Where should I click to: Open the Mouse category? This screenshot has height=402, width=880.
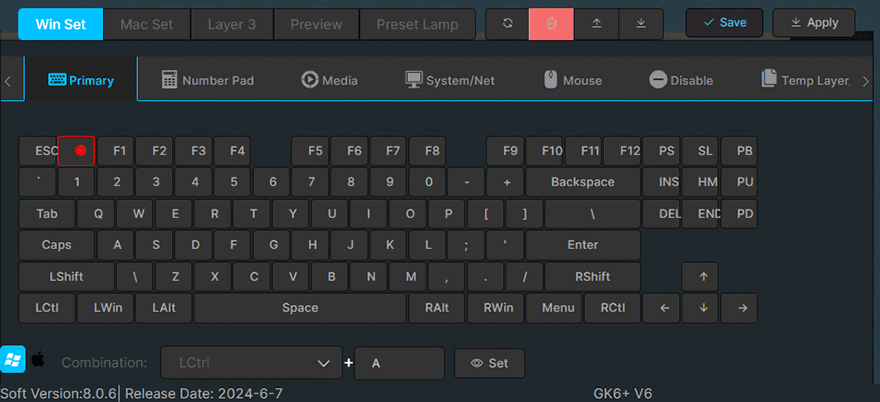(x=573, y=80)
